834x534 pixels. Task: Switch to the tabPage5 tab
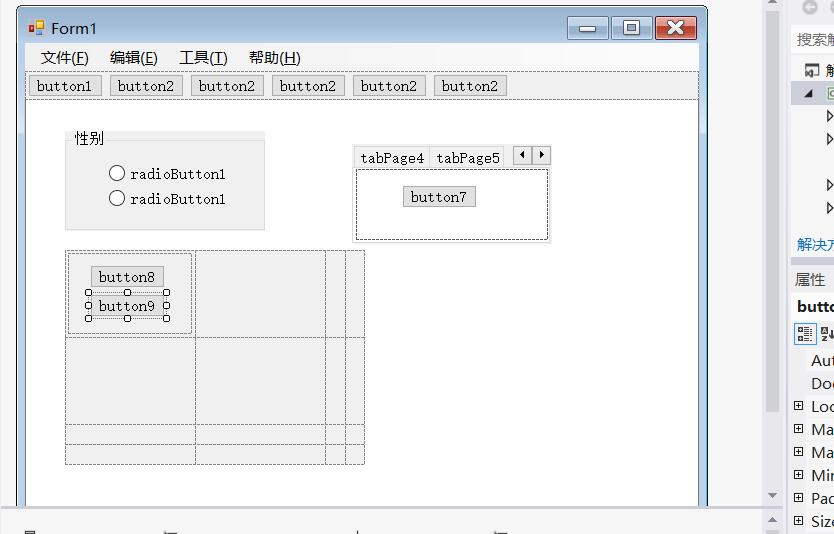468,158
